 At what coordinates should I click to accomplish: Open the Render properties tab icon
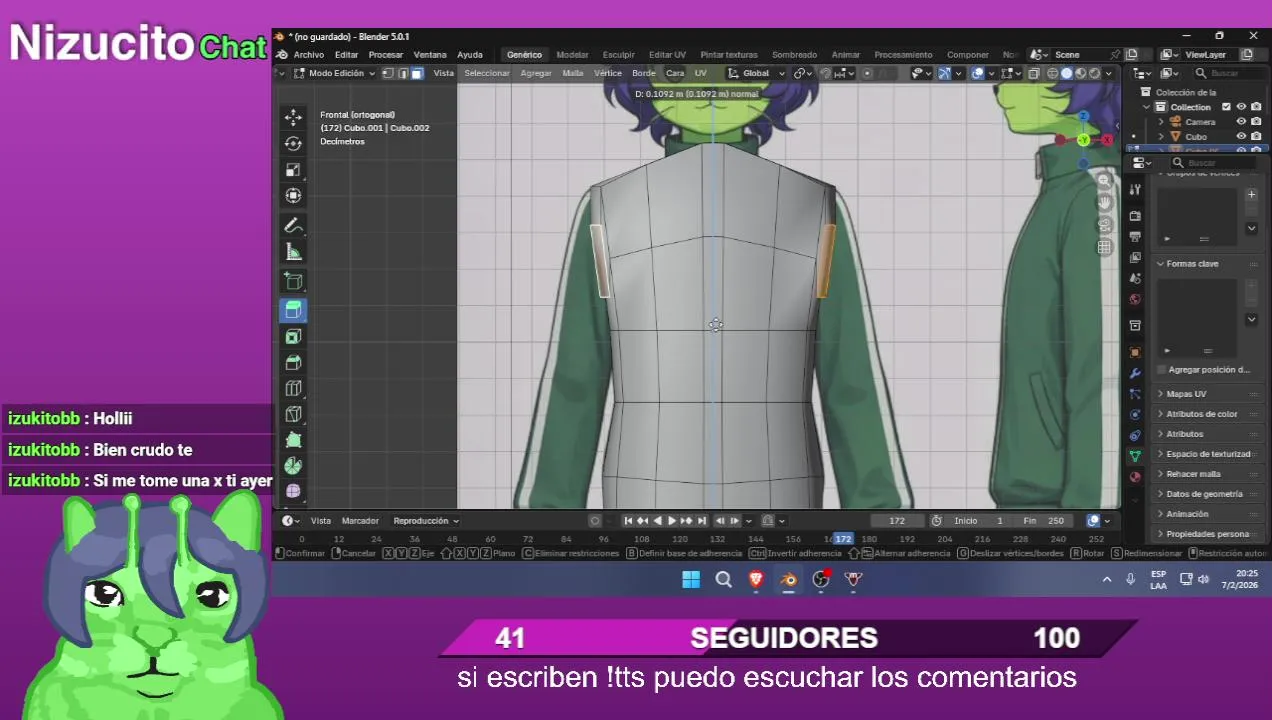click(1135, 216)
